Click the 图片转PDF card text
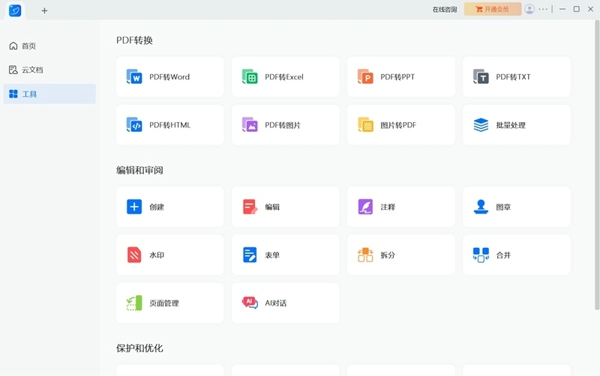The width and height of the screenshot is (600, 376). pos(398,125)
